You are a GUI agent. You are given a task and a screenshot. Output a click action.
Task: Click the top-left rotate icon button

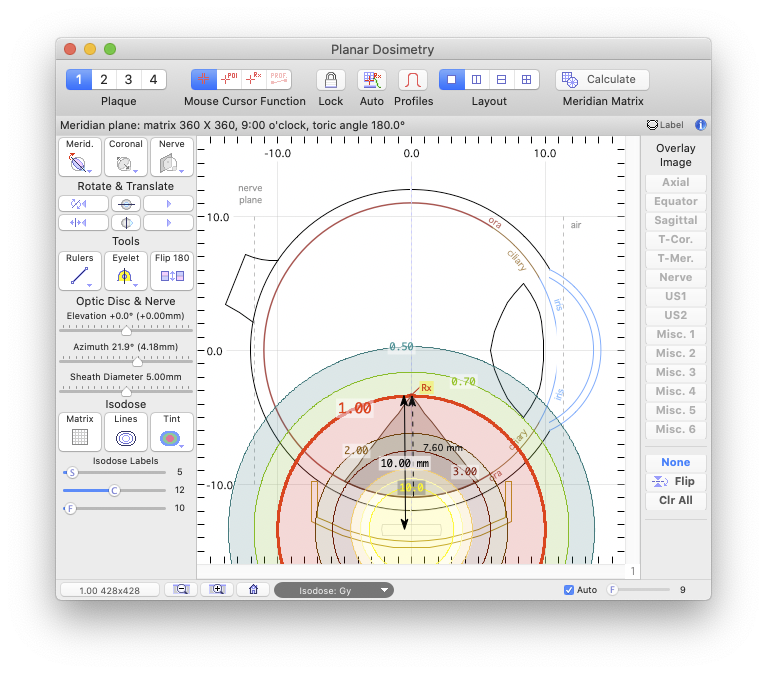point(83,203)
